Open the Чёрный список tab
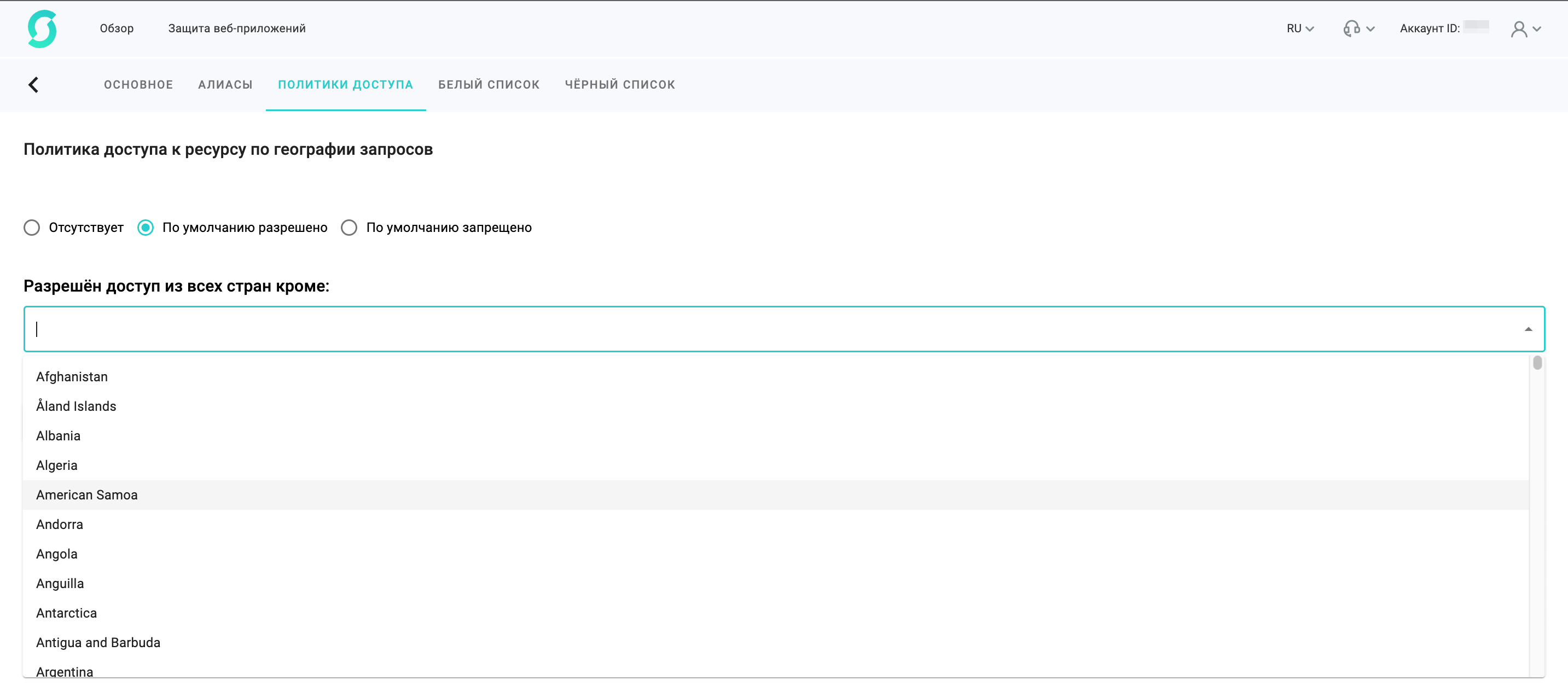The width and height of the screenshot is (1568, 698). (620, 85)
